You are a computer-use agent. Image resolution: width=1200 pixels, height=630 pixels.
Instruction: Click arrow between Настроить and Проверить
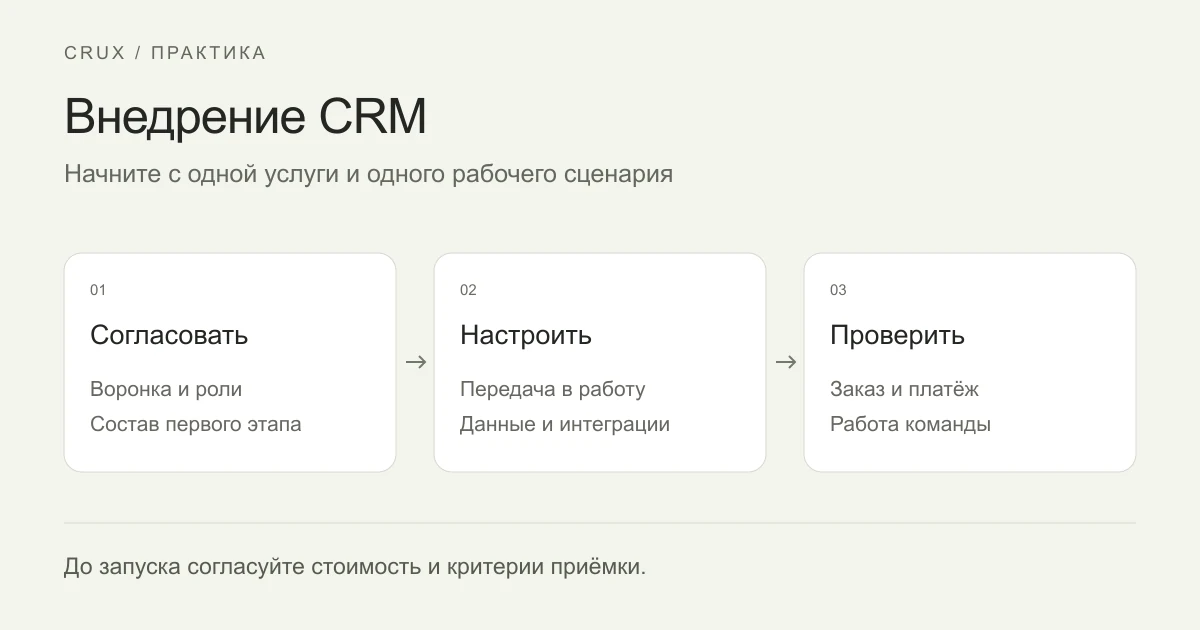click(786, 362)
